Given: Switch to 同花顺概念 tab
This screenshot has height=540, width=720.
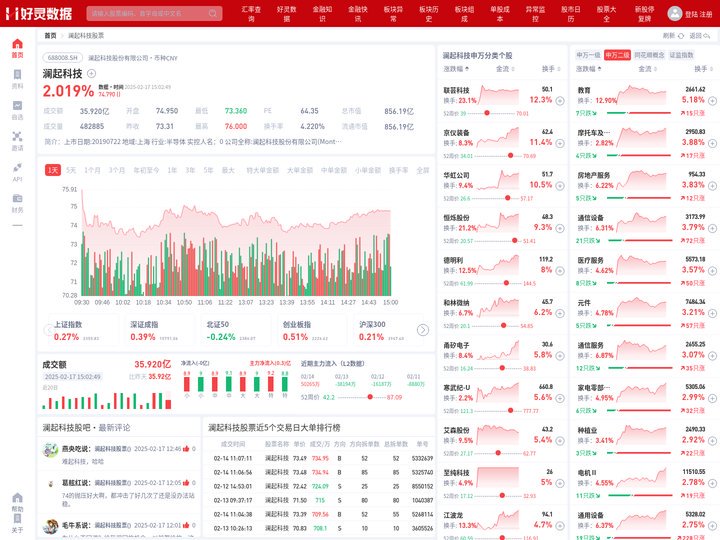Looking at the screenshot, I should point(649,55).
